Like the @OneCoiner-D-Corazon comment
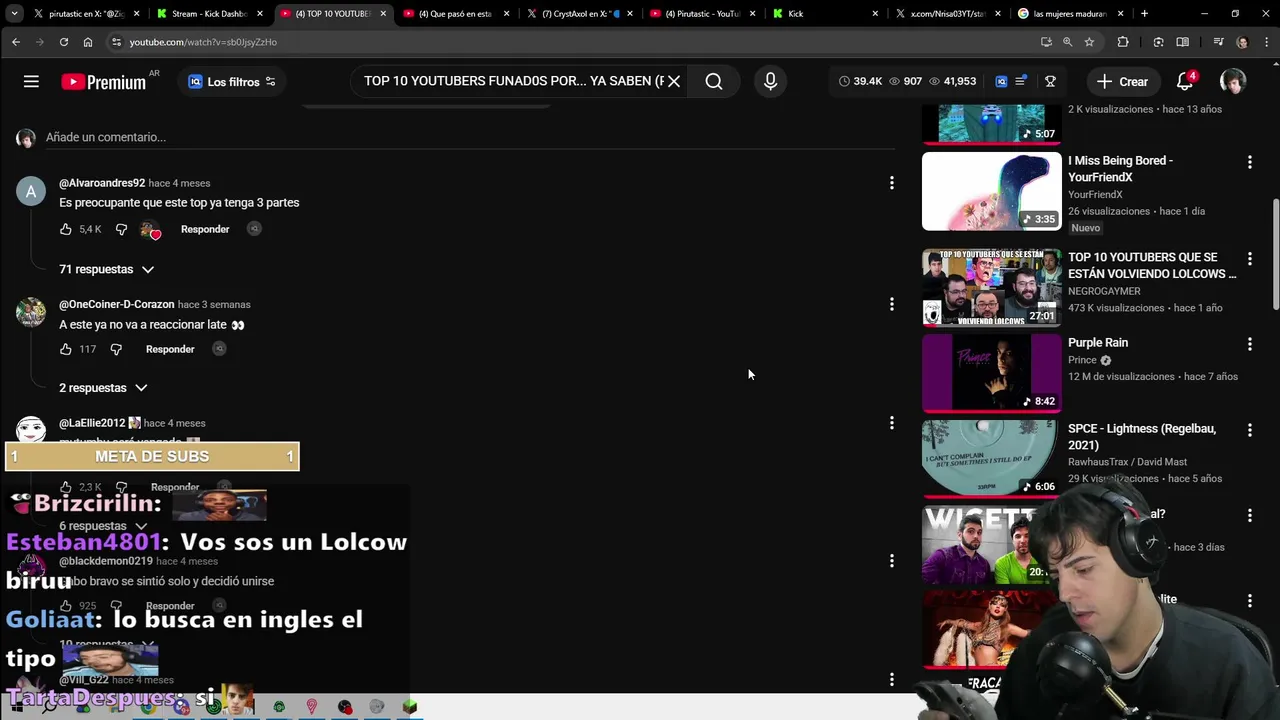Screen dimensions: 1280x720 coord(66,349)
